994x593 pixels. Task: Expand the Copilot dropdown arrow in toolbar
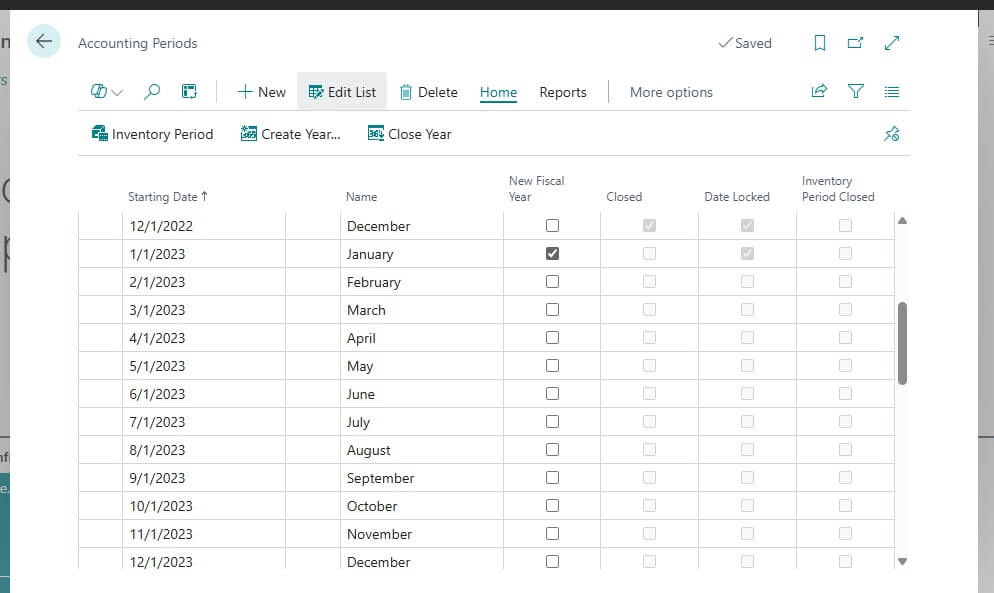point(118,93)
